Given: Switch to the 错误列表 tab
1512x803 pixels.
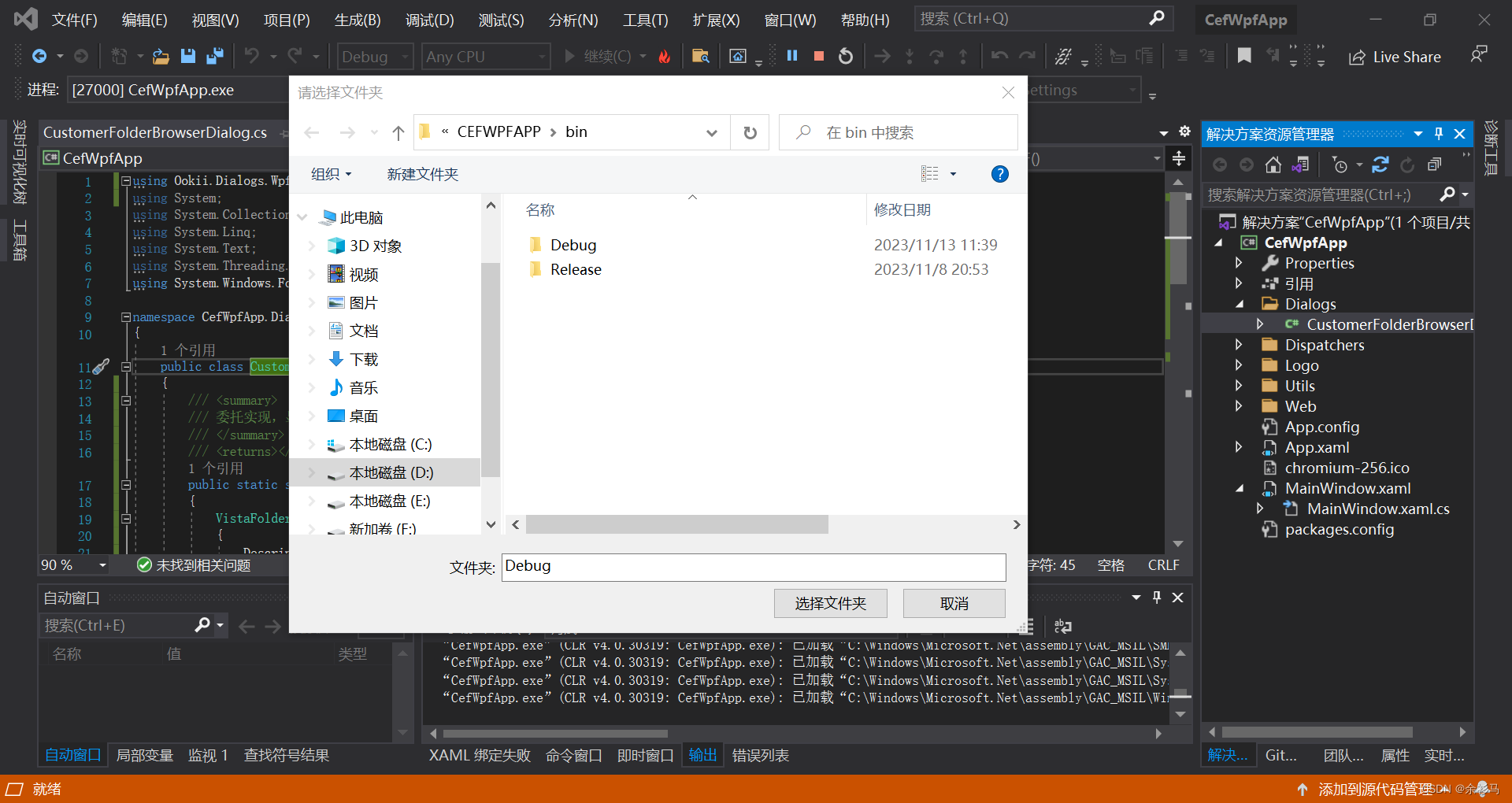Looking at the screenshot, I should tap(759, 755).
